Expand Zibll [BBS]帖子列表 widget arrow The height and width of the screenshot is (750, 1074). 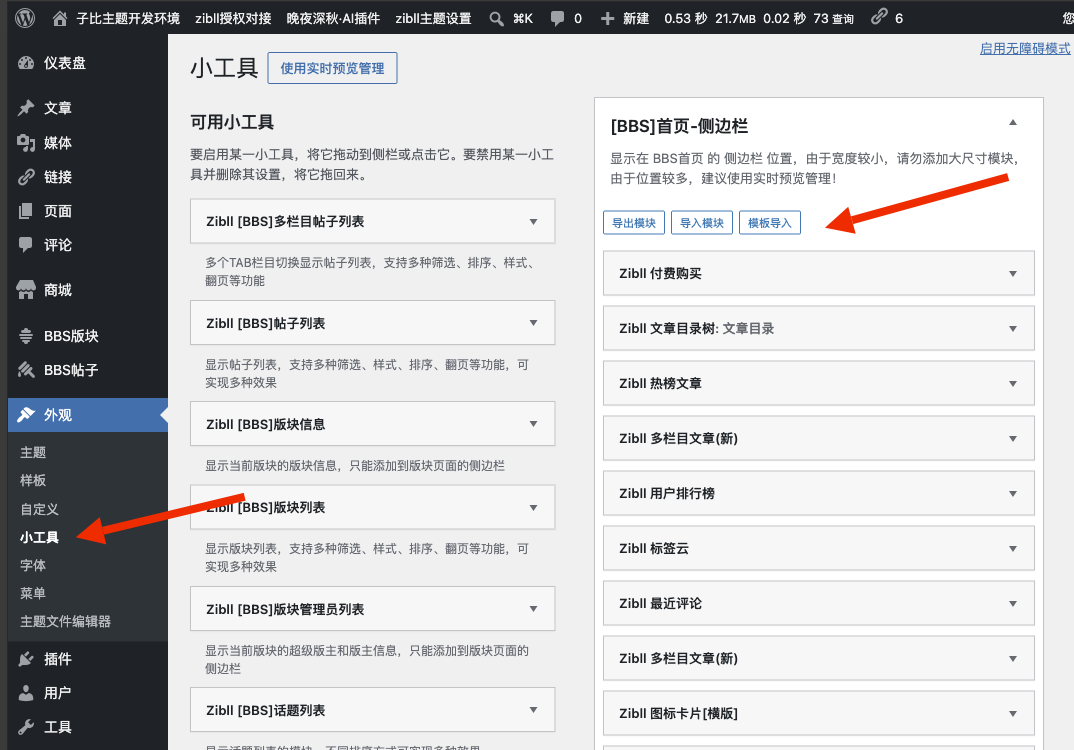[x=534, y=323]
